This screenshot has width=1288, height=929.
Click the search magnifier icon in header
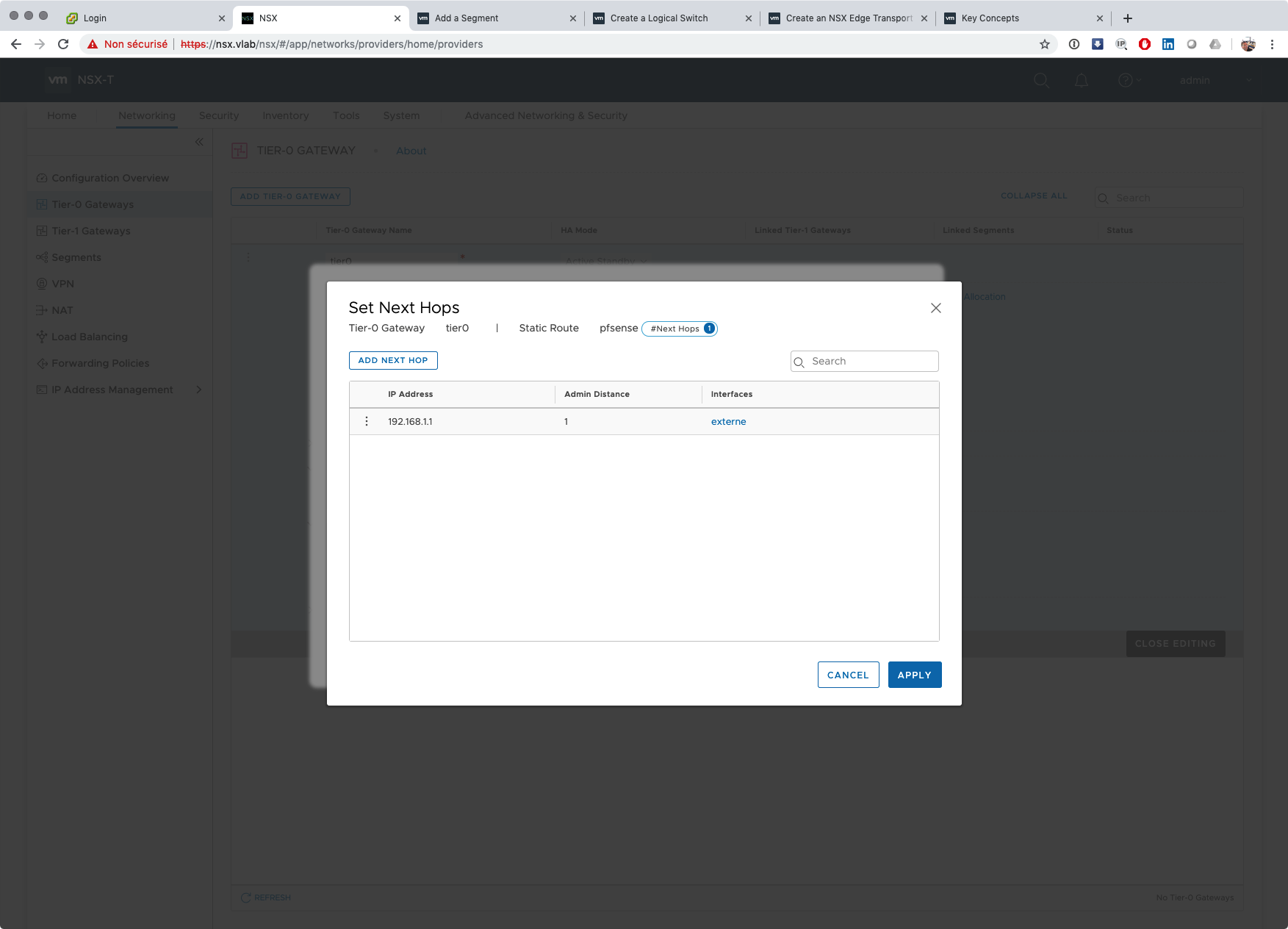[x=1041, y=80]
